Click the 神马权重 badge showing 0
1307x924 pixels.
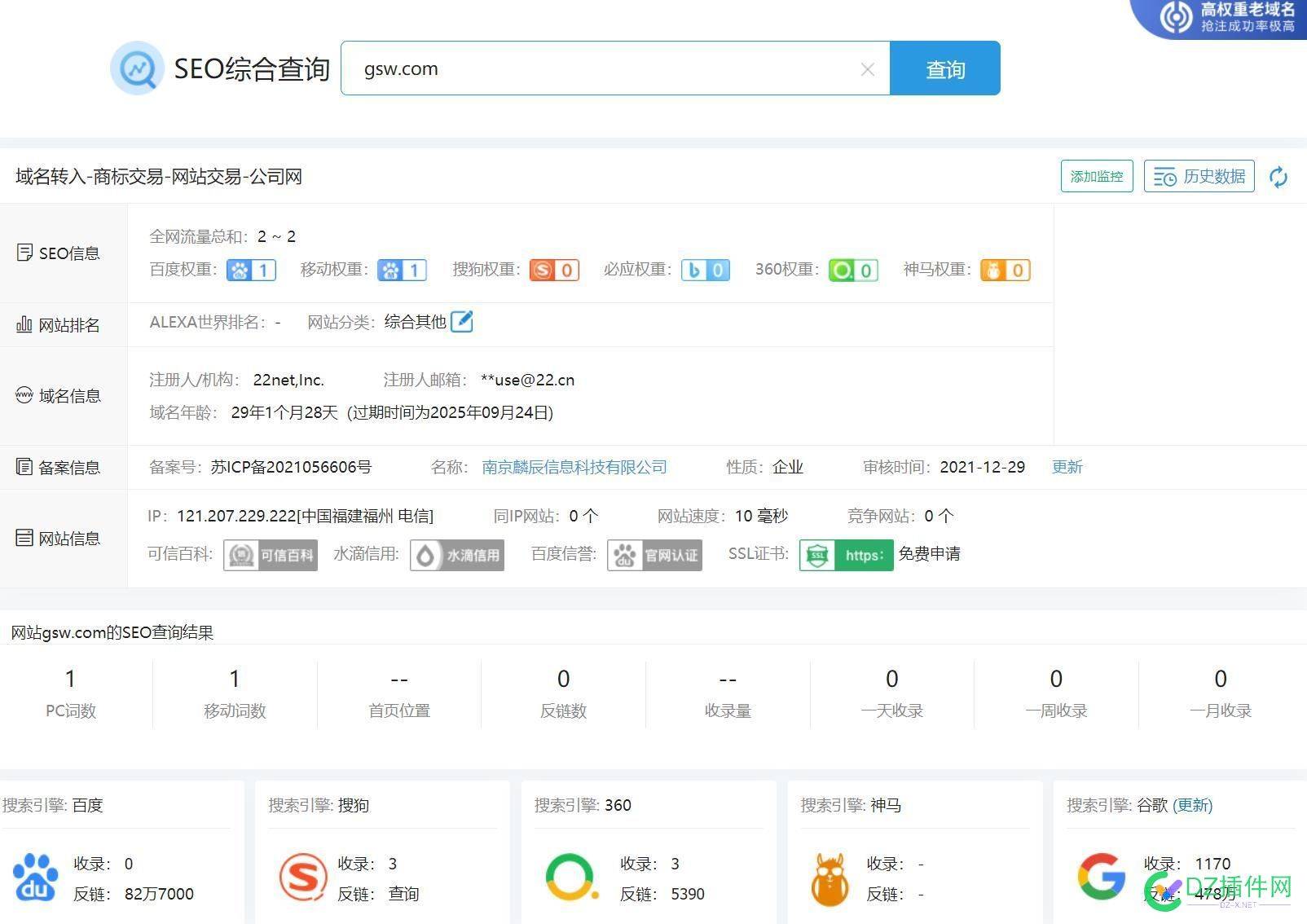click(1006, 270)
